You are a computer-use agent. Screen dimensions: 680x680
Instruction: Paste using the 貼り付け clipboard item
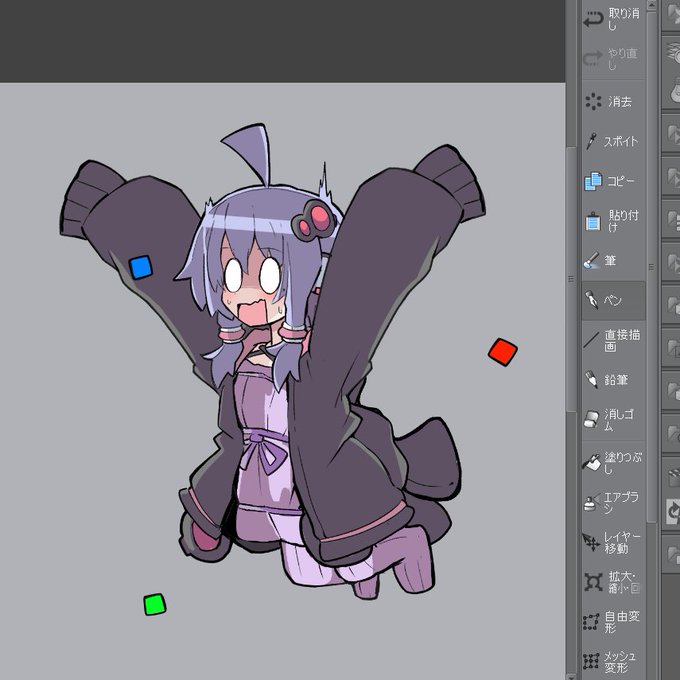613,221
